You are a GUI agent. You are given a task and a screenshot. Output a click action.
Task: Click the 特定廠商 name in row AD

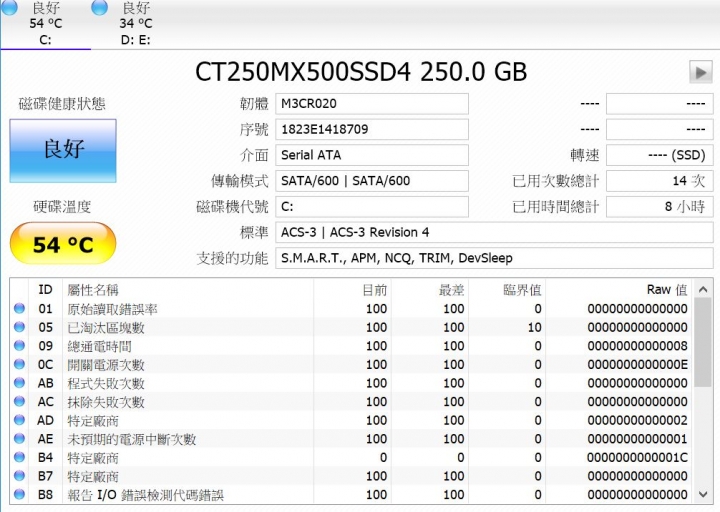(93, 421)
